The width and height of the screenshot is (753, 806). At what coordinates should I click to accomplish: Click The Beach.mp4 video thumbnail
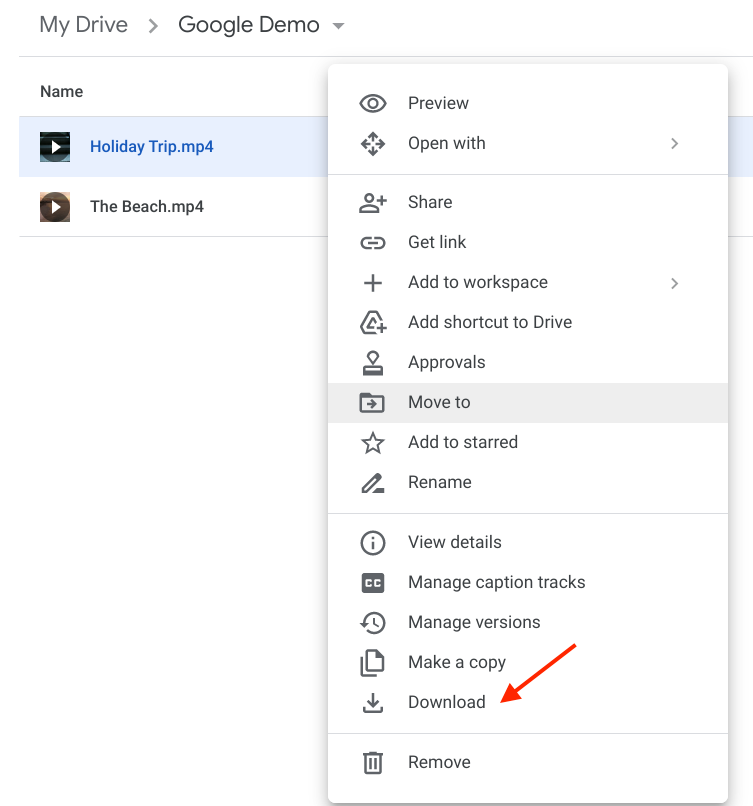55,207
